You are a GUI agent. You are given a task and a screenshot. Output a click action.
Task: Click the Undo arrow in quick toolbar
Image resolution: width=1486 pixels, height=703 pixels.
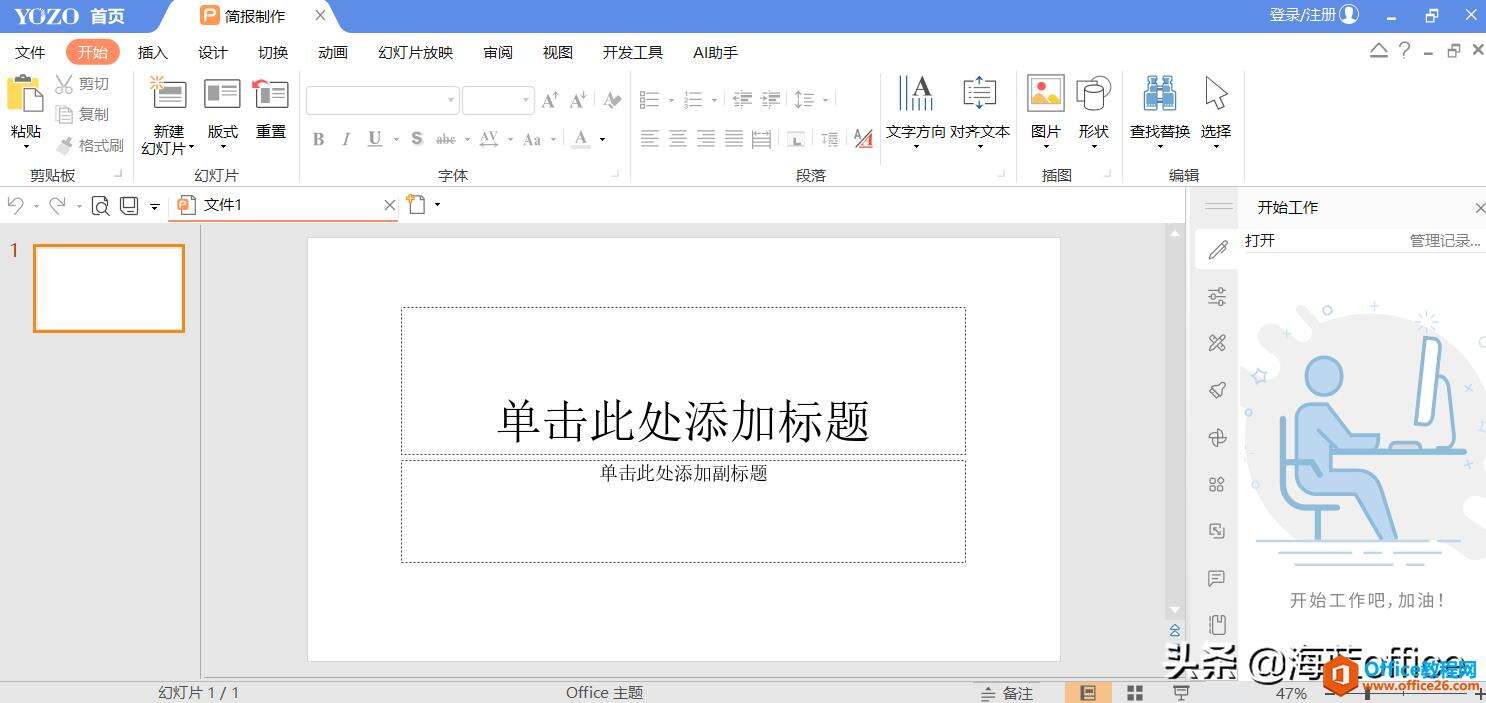[15, 205]
